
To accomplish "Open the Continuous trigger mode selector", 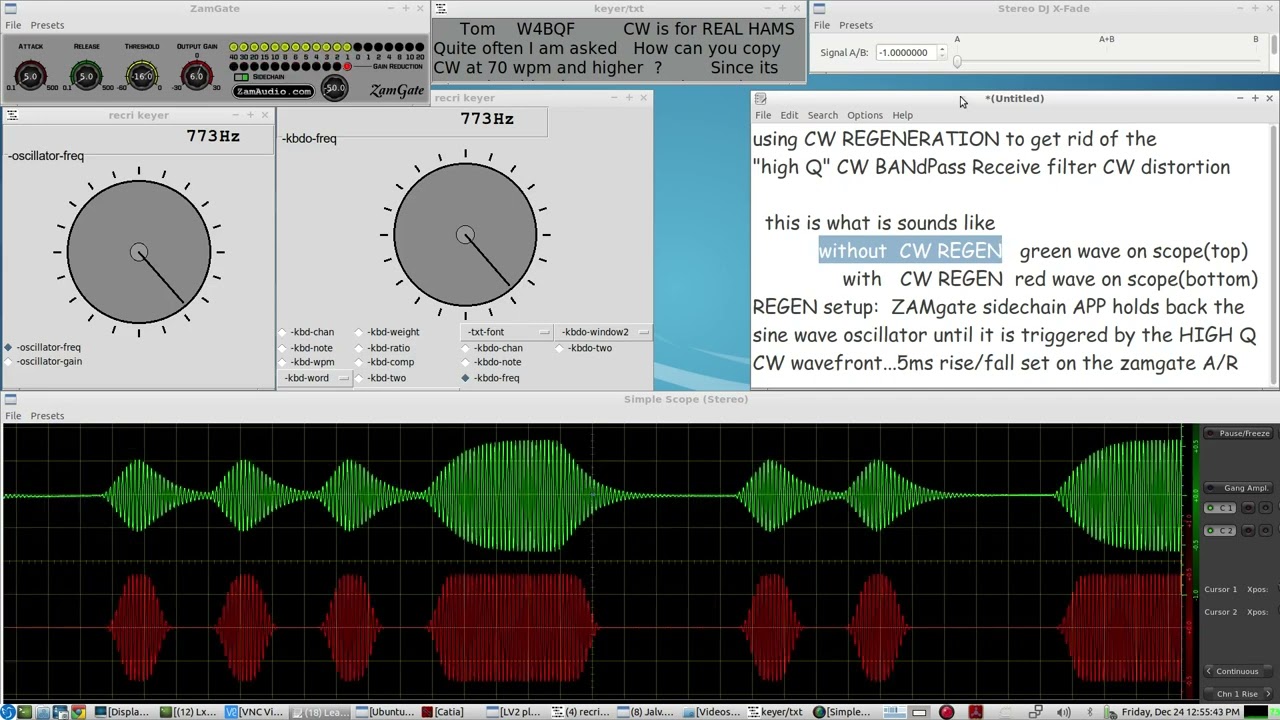I will (x=1237, y=671).
